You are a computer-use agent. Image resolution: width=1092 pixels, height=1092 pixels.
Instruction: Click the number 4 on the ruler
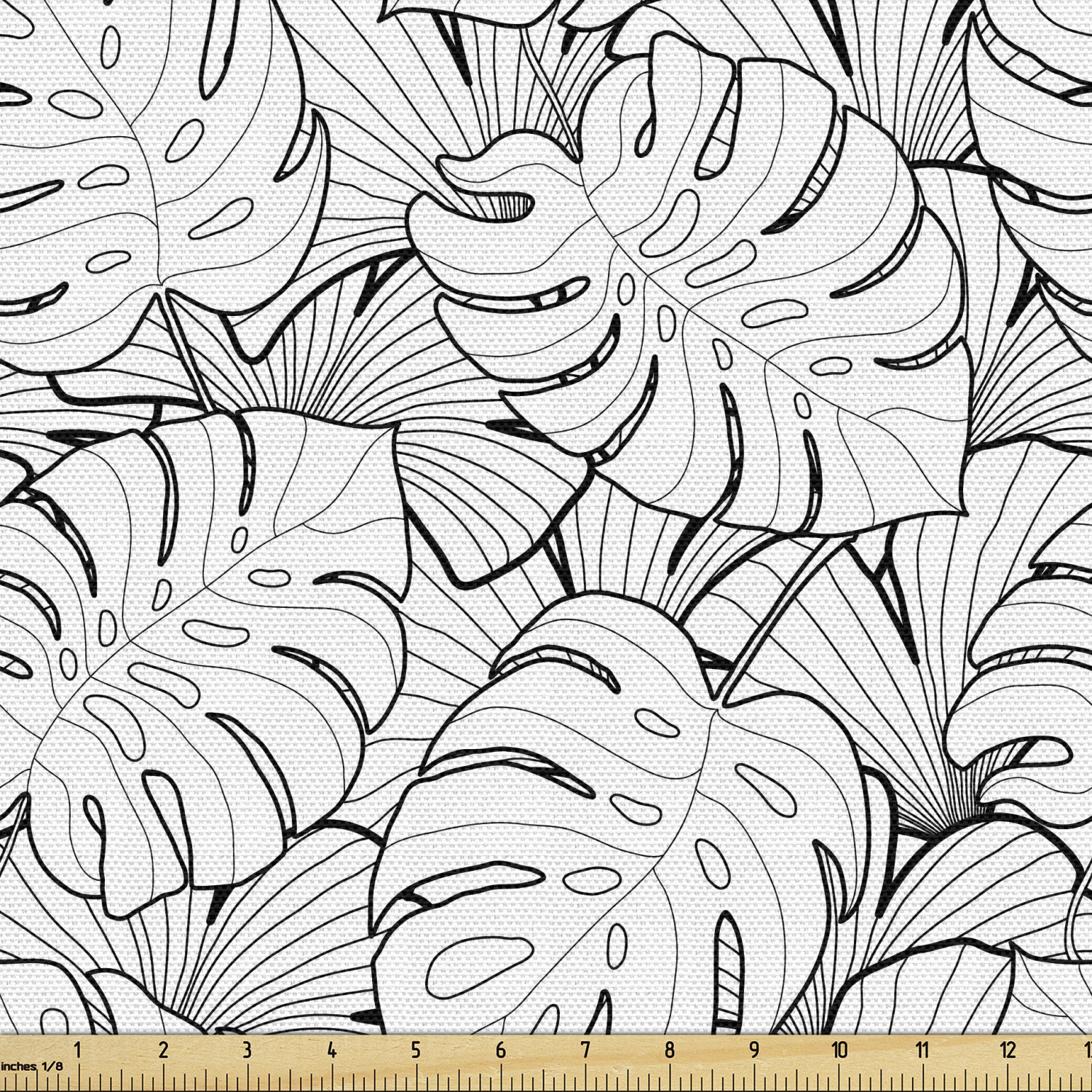(332, 1051)
